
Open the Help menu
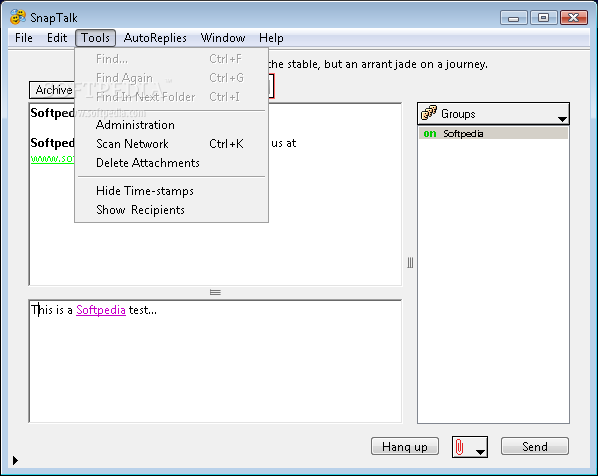271,38
